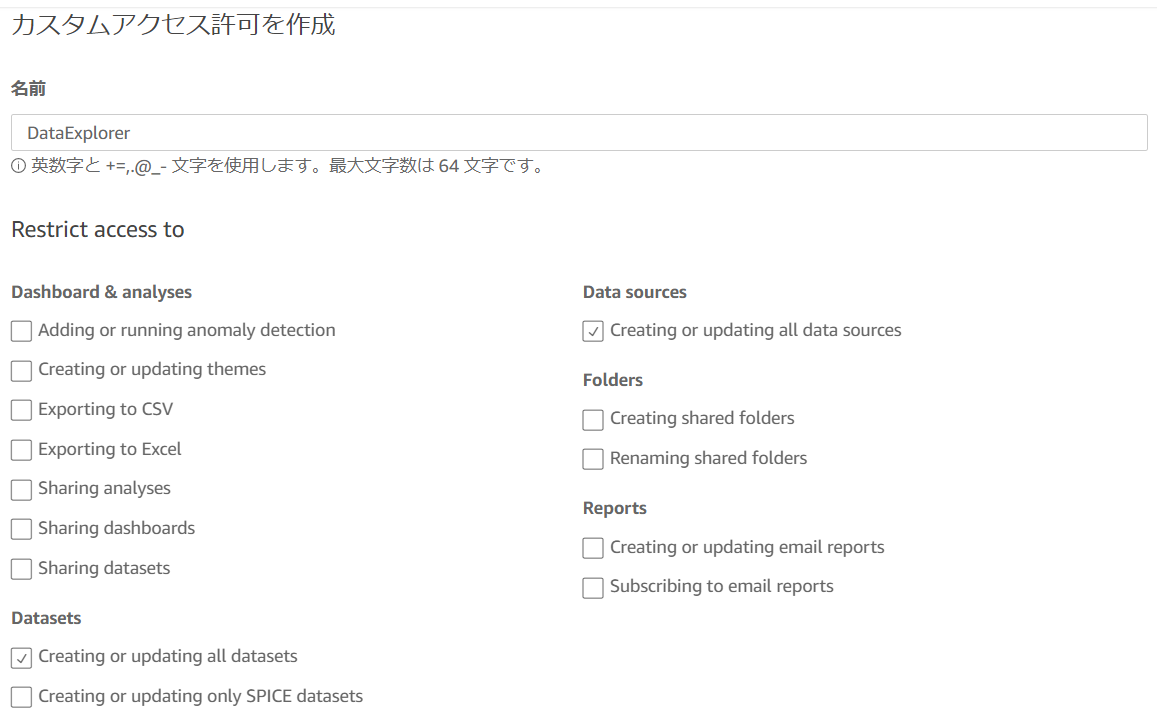Uncheck Creating or updating all data sources
This screenshot has height=723, width=1157.
(x=593, y=331)
